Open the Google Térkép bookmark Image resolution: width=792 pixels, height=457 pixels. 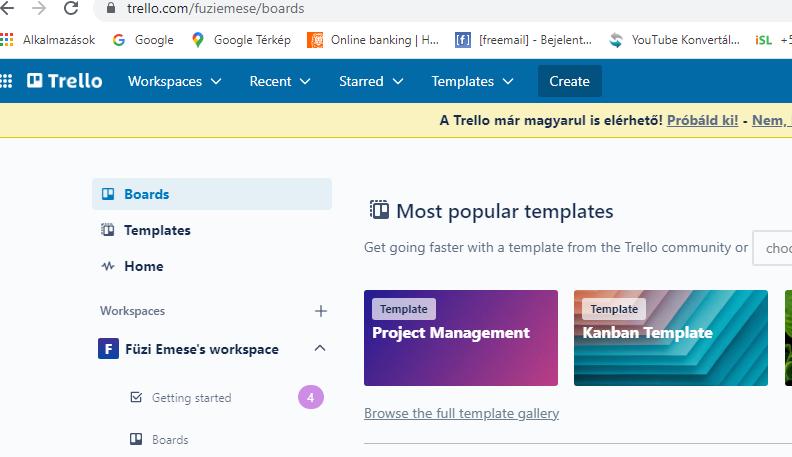241,40
